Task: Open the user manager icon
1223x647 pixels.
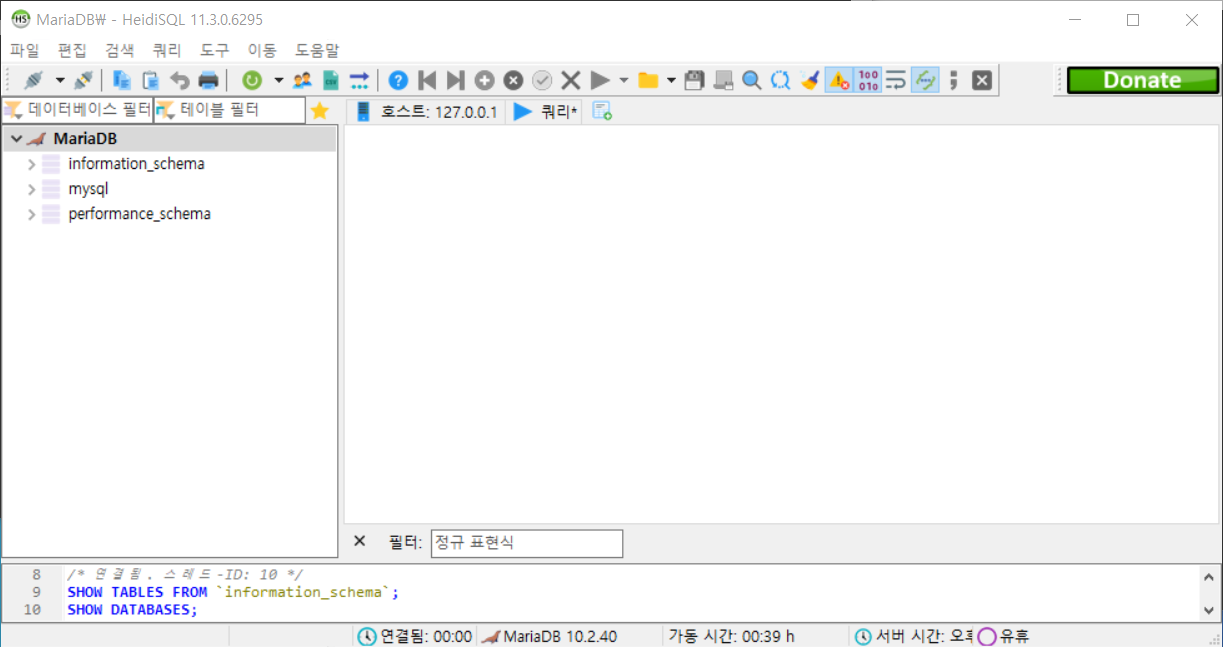Action: [x=302, y=80]
